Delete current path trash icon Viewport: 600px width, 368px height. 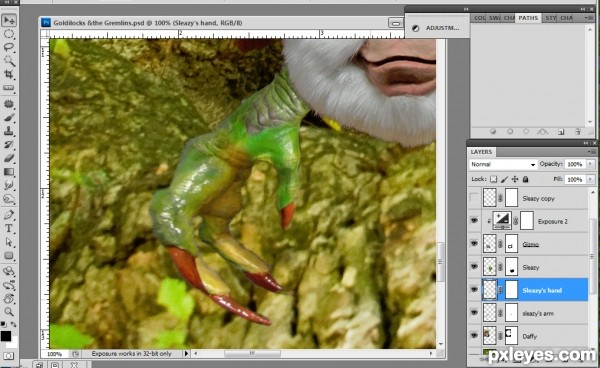578,132
